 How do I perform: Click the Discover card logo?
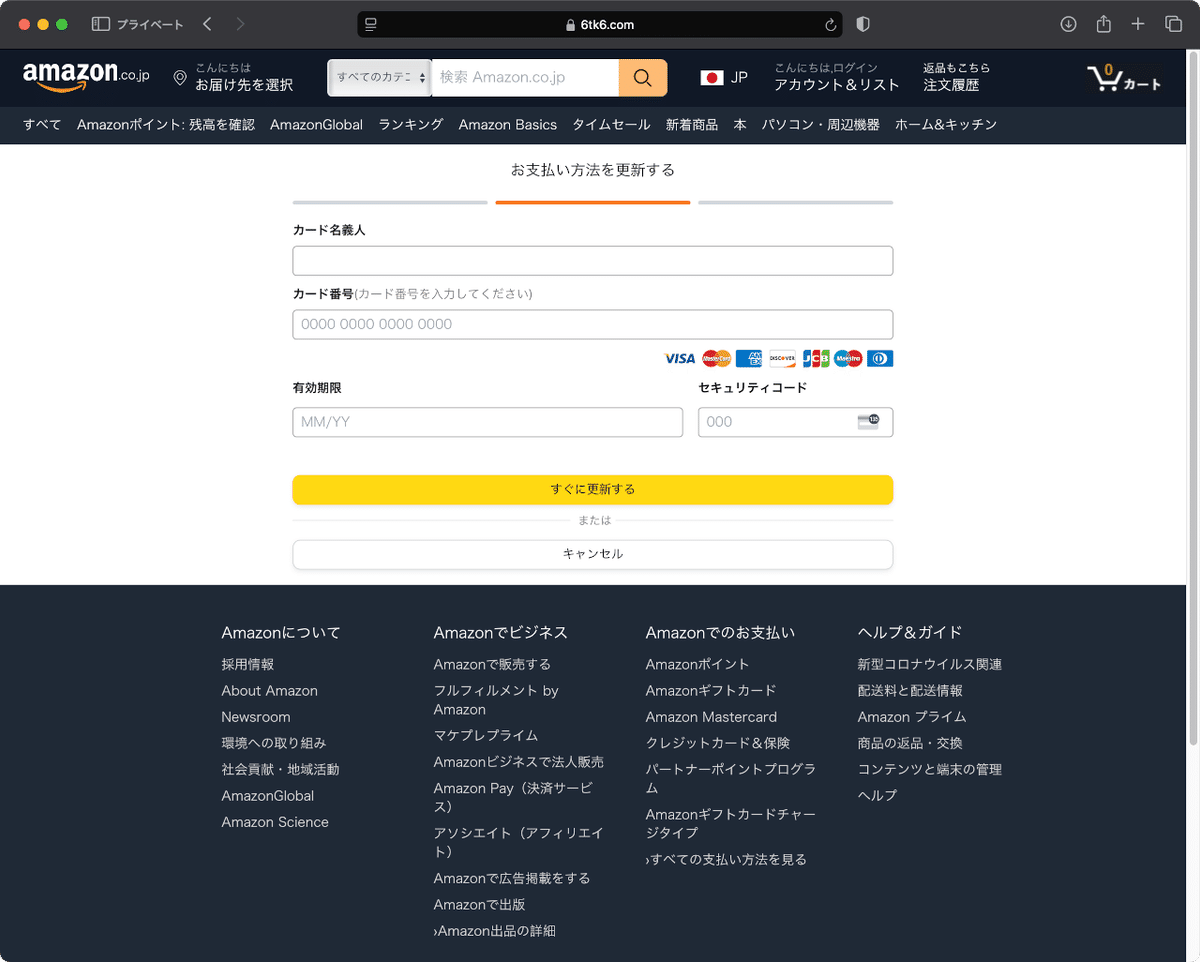(782, 358)
